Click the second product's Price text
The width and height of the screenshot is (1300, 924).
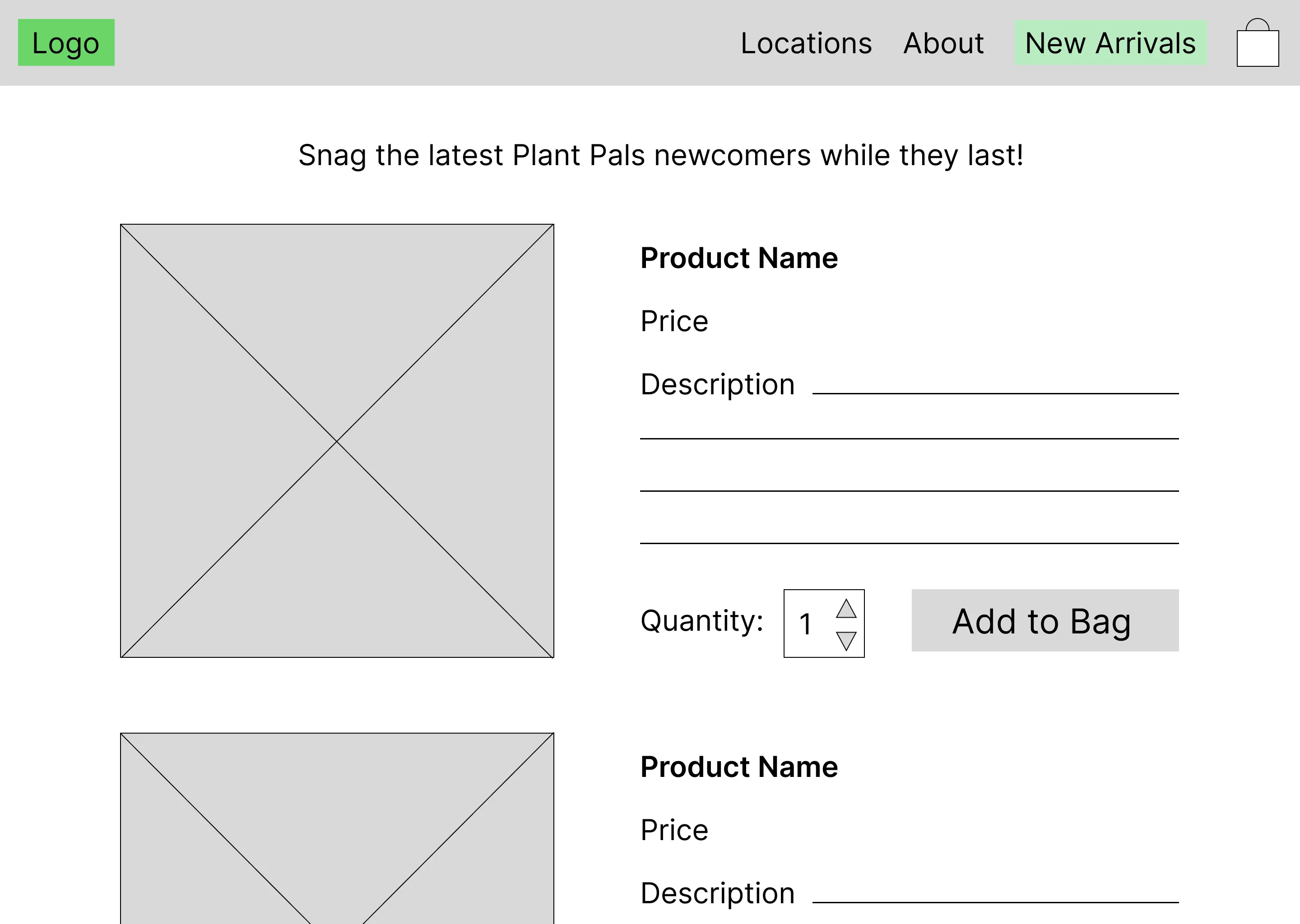[x=674, y=830]
